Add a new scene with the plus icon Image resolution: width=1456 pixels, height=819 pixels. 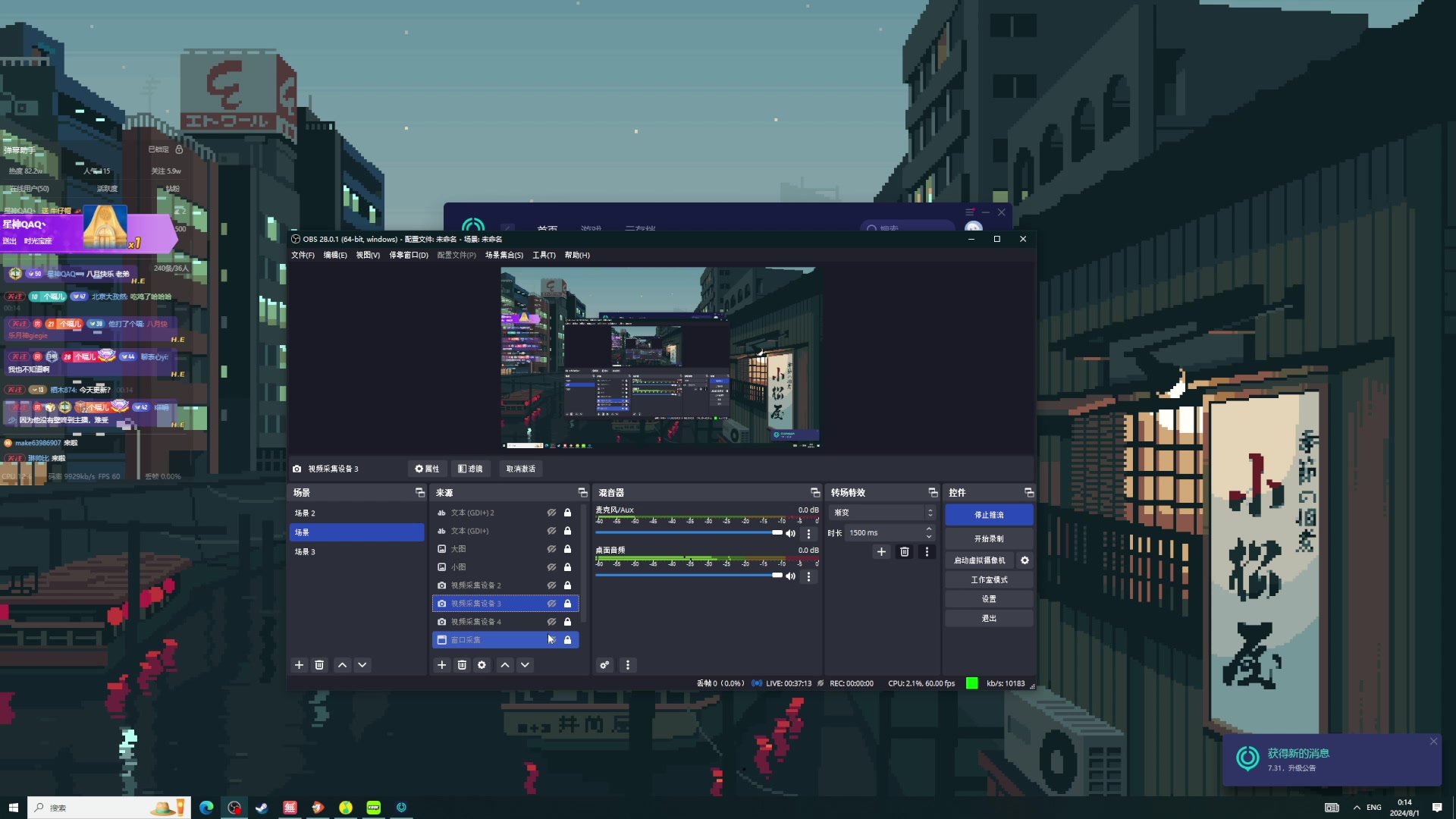pos(299,665)
